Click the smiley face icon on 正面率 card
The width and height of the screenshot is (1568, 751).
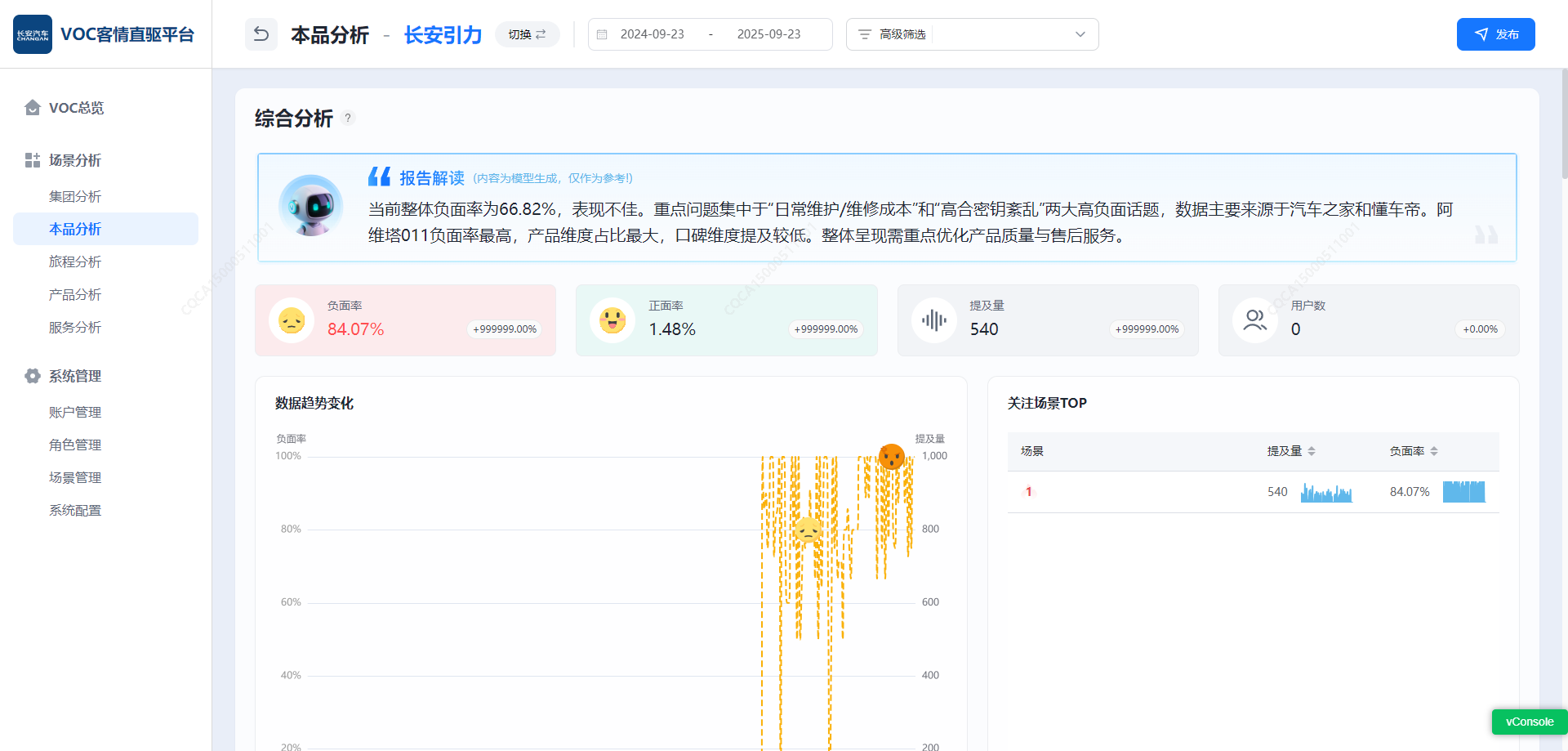tap(612, 320)
